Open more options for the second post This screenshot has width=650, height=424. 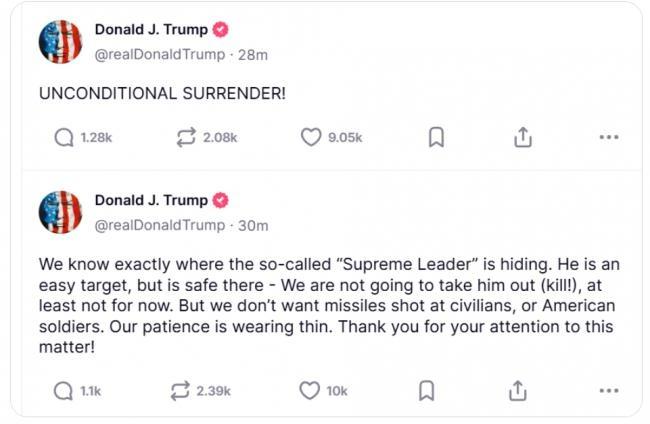608,391
